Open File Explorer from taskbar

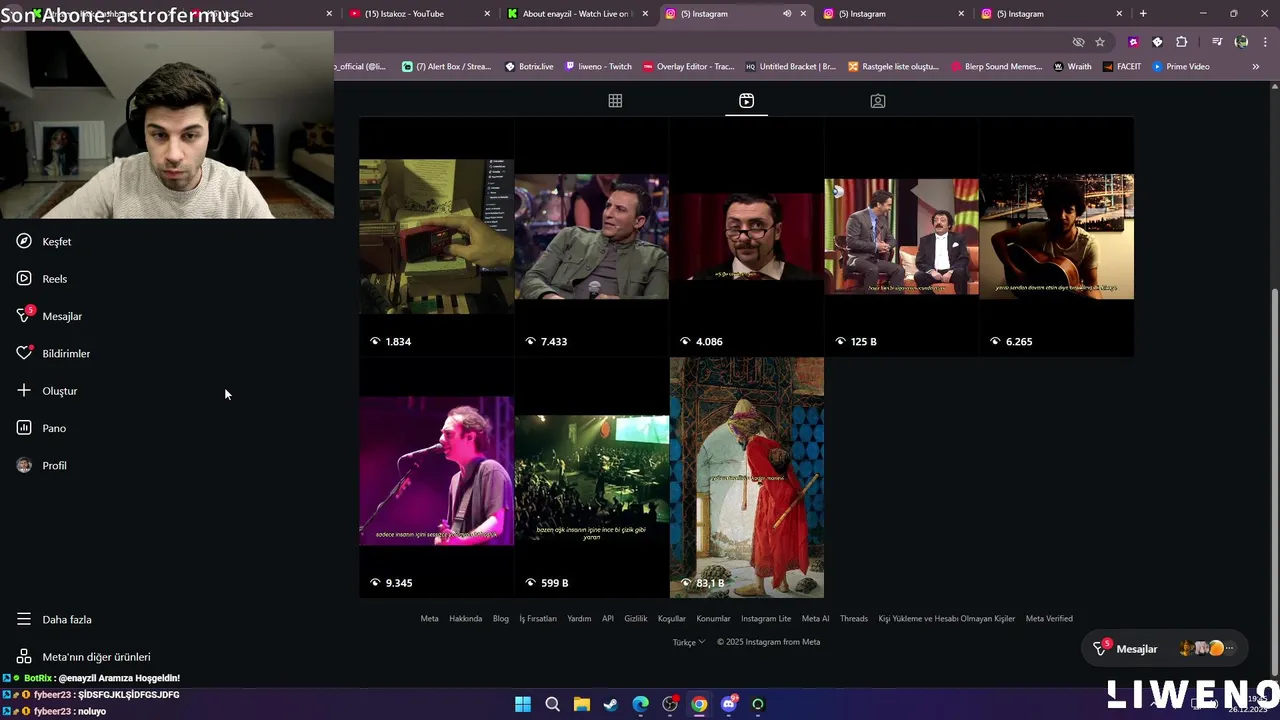tap(581, 704)
